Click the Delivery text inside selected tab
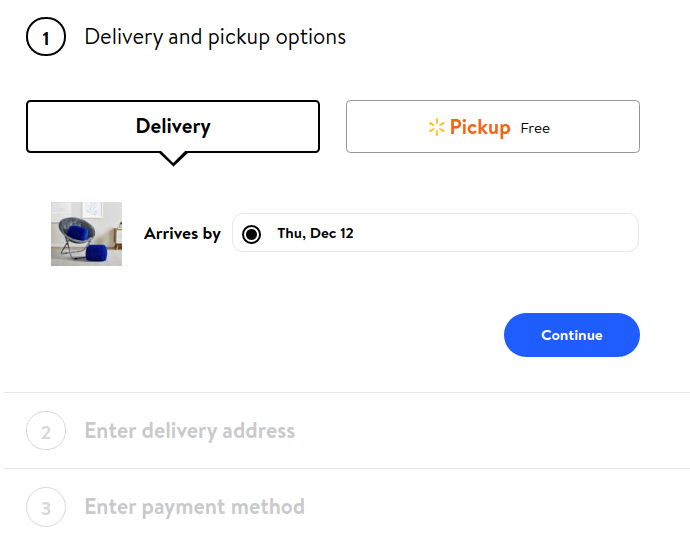 pos(173,127)
